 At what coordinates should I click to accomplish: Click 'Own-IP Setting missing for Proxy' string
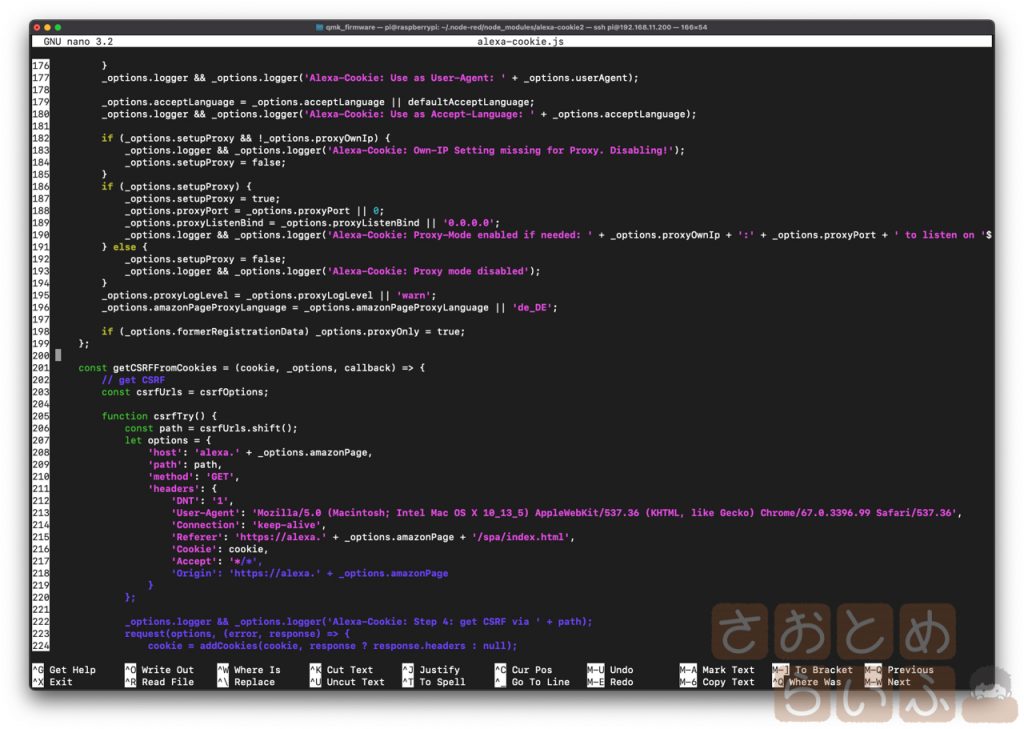tap(505, 150)
